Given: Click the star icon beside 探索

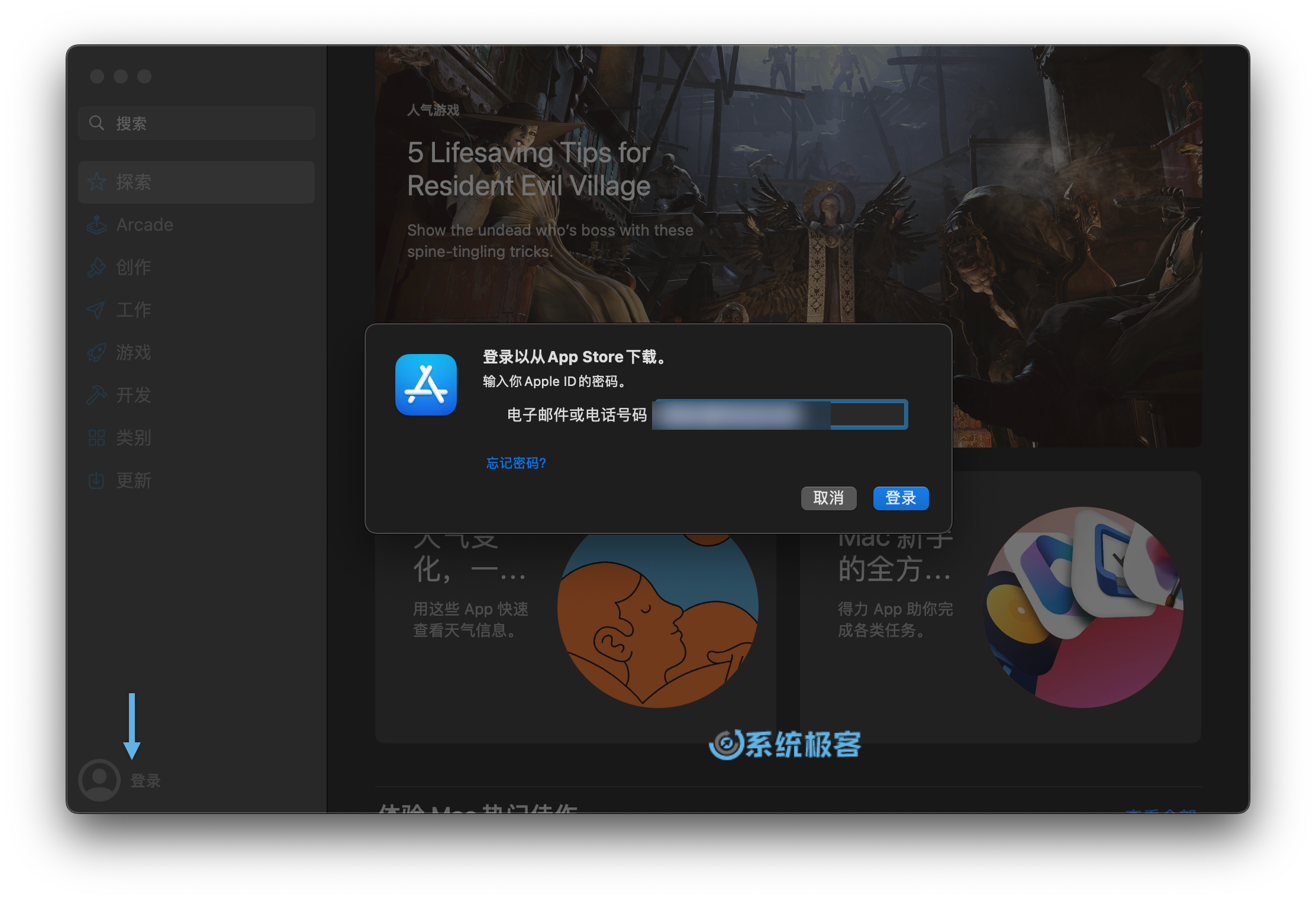Looking at the screenshot, I should pos(96,182).
